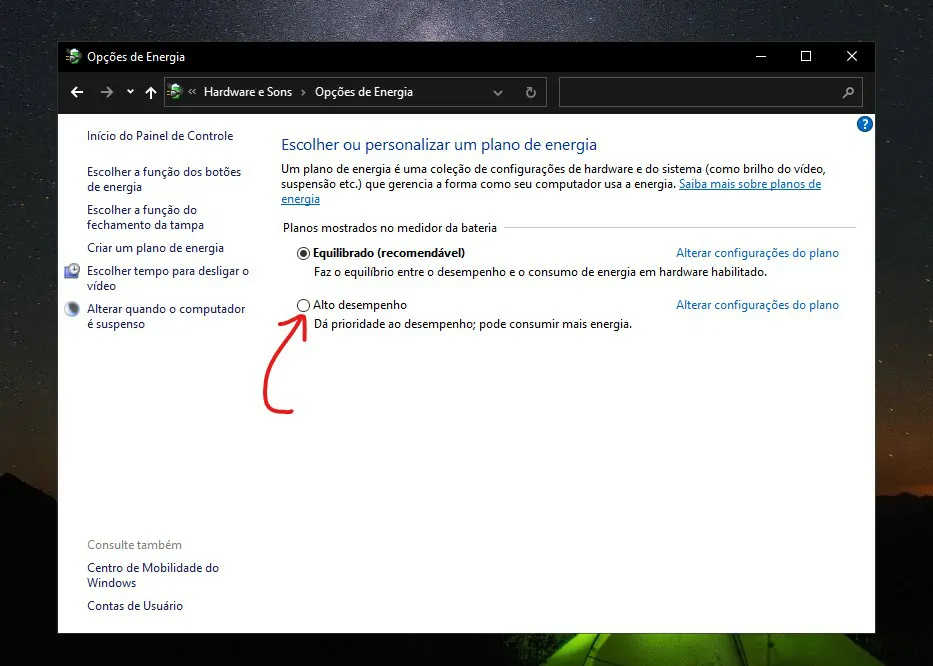This screenshot has width=933, height=666.
Task: Open Escolher a função dos botões de energia
Action: [164, 179]
